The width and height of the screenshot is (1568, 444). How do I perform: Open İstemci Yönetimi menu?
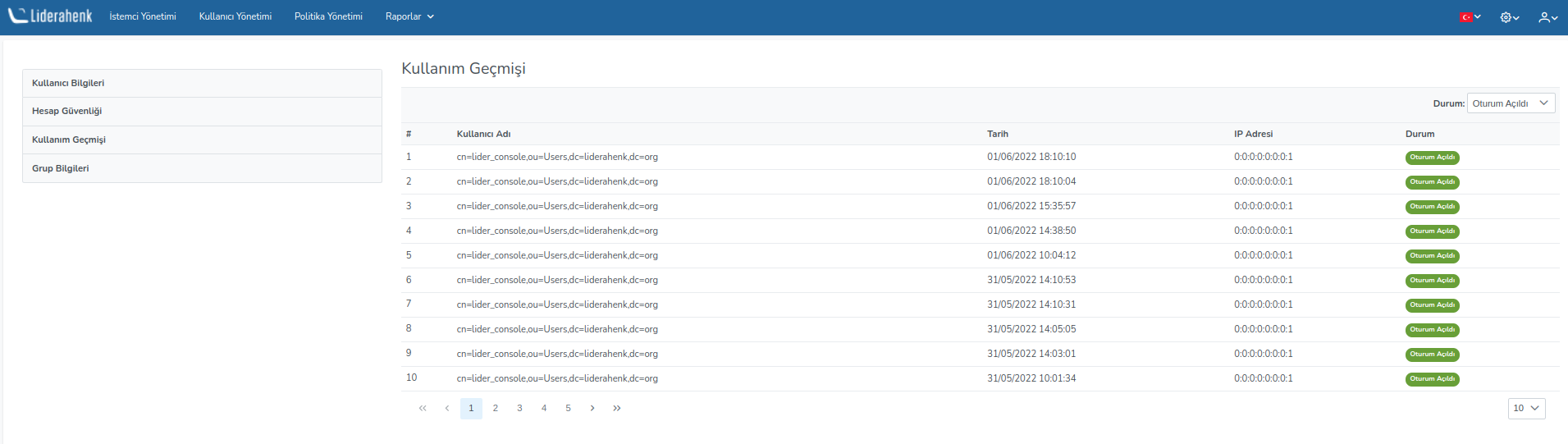[143, 16]
